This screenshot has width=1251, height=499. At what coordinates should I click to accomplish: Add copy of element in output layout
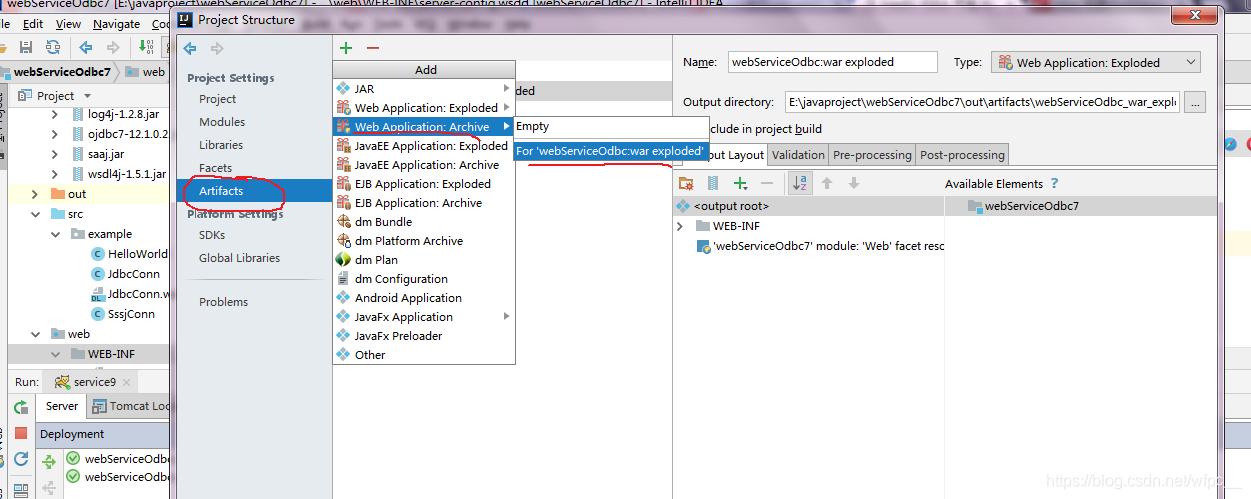tap(741, 184)
